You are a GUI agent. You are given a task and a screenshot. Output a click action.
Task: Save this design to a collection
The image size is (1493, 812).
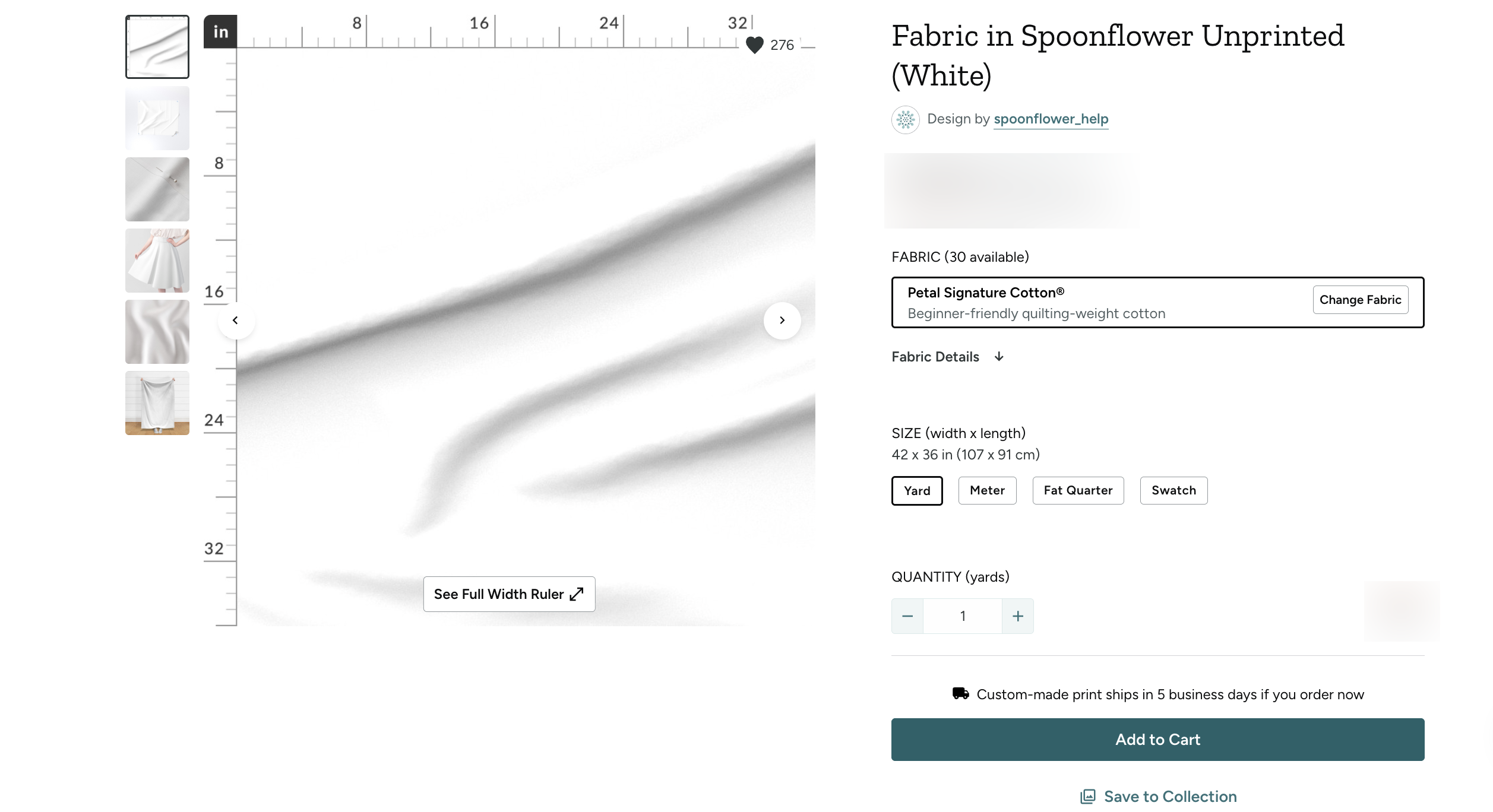pos(1159,797)
